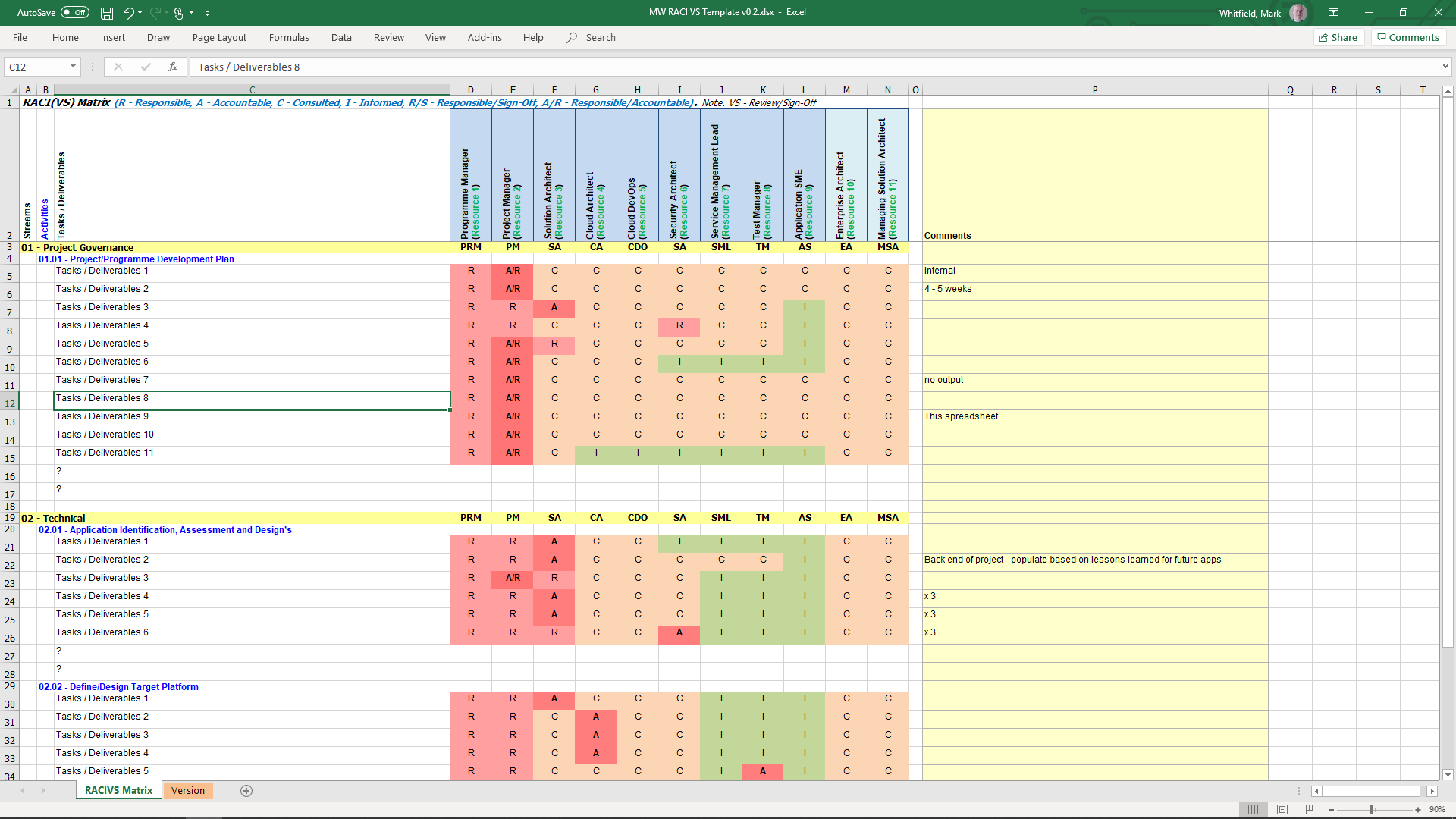The width and height of the screenshot is (1456, 819).
Task: Click the Undo arrow icon
Action: (129, 13)
